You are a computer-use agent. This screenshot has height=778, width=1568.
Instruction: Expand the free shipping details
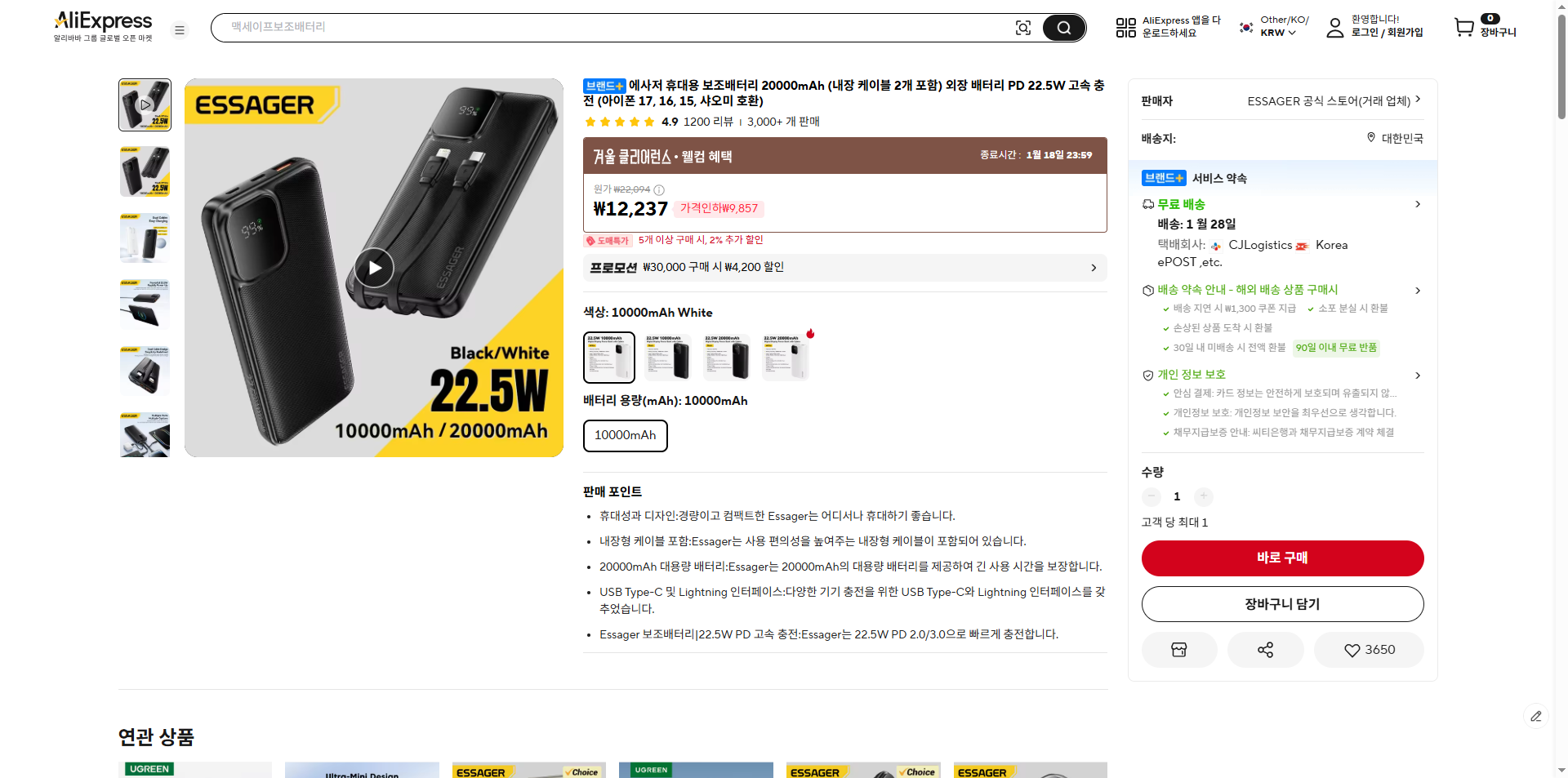pyautogui.click(x=1418, y=204)
